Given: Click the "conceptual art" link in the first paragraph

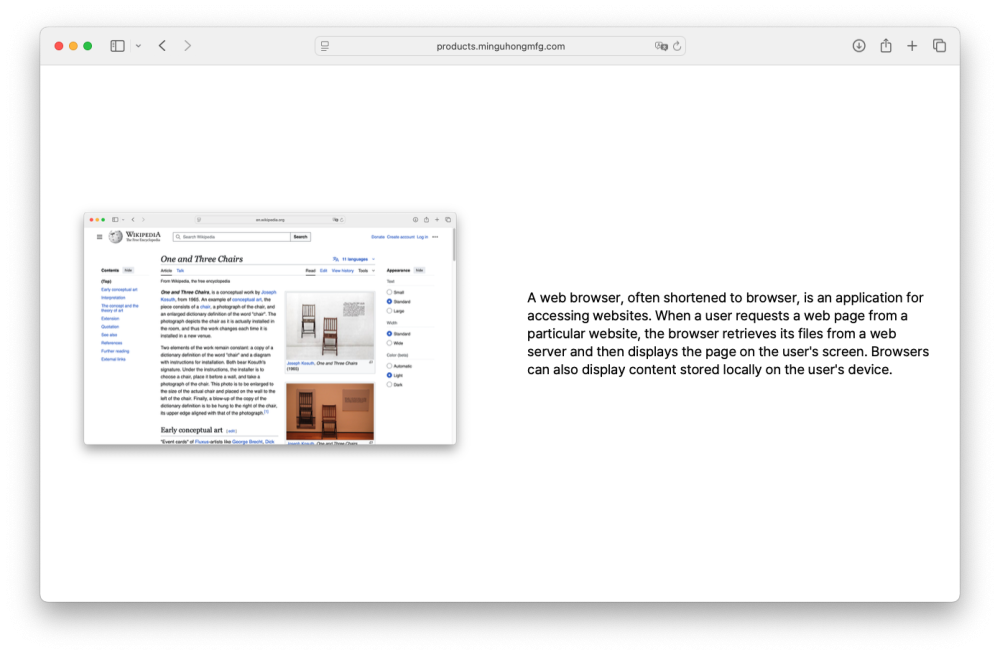Looking at the screenshot, I should [x=246, y=299].
